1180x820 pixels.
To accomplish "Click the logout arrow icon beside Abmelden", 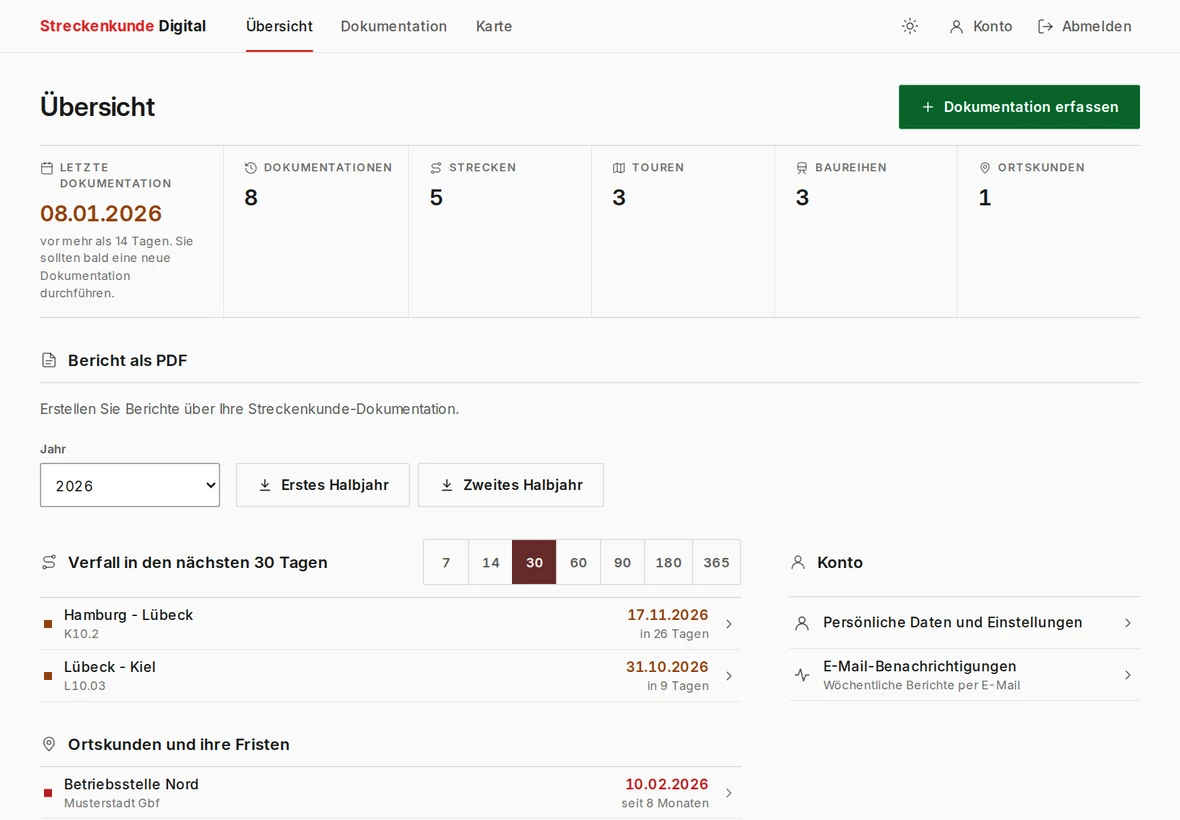I will coord(1045,27).
